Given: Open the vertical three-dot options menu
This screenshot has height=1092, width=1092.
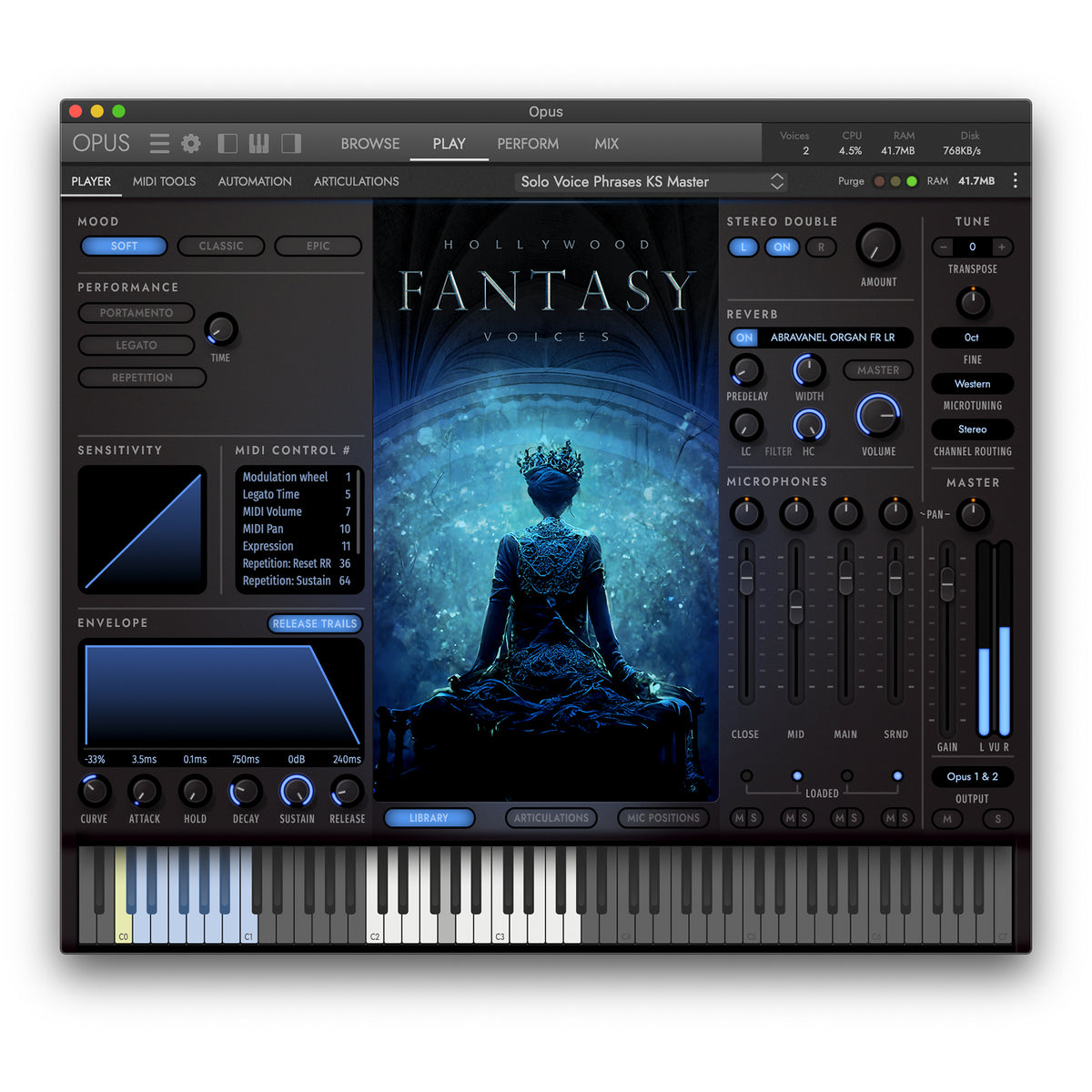Looking at the screenshot, I should [x=1015, y=181].
